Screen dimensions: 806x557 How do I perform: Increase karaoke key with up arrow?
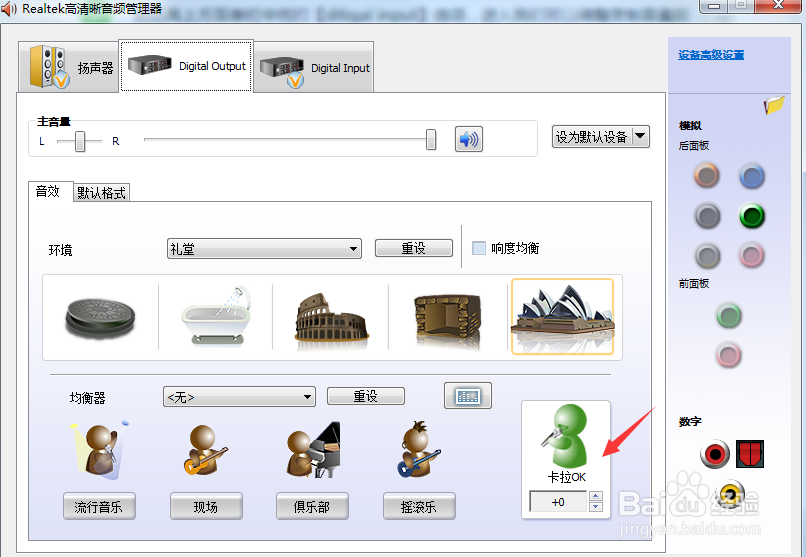pos(596,496)
